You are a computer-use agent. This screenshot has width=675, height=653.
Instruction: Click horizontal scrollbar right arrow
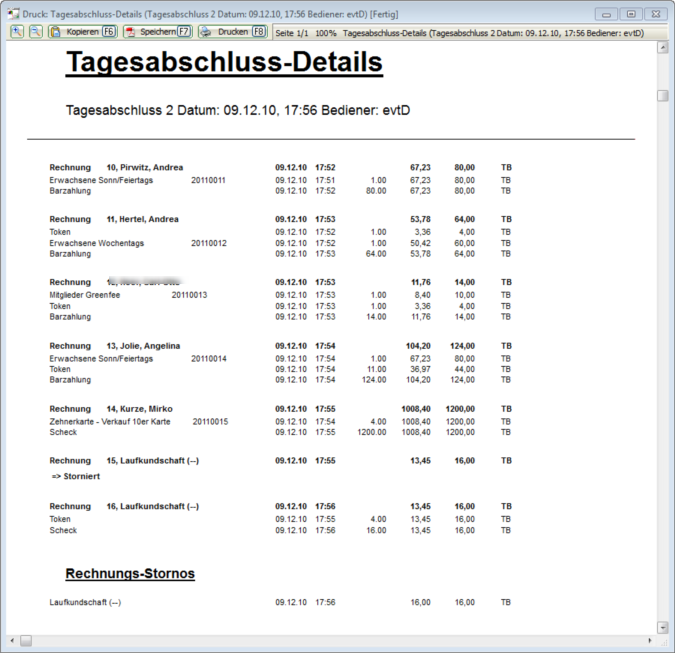(x=650, y=641)
